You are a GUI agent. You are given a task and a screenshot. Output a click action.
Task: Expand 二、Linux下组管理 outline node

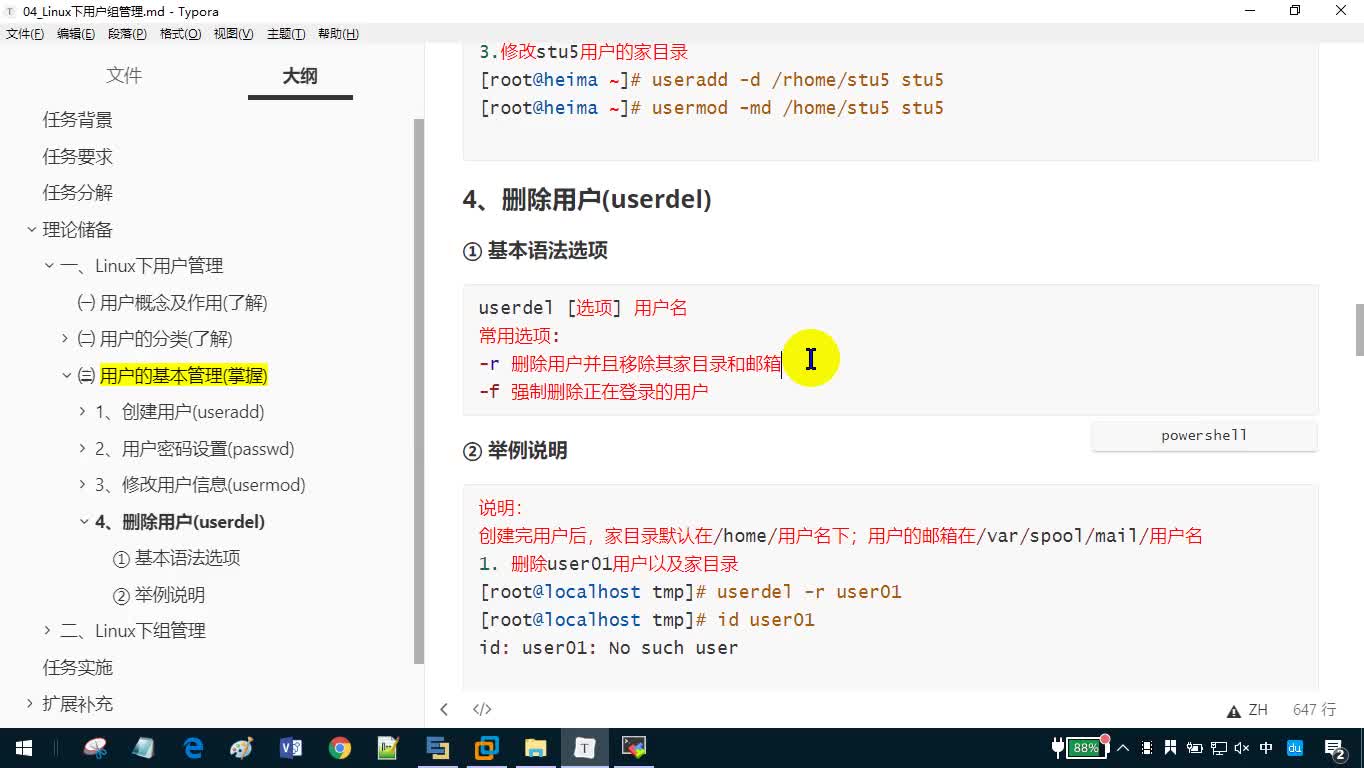(48, 631)
